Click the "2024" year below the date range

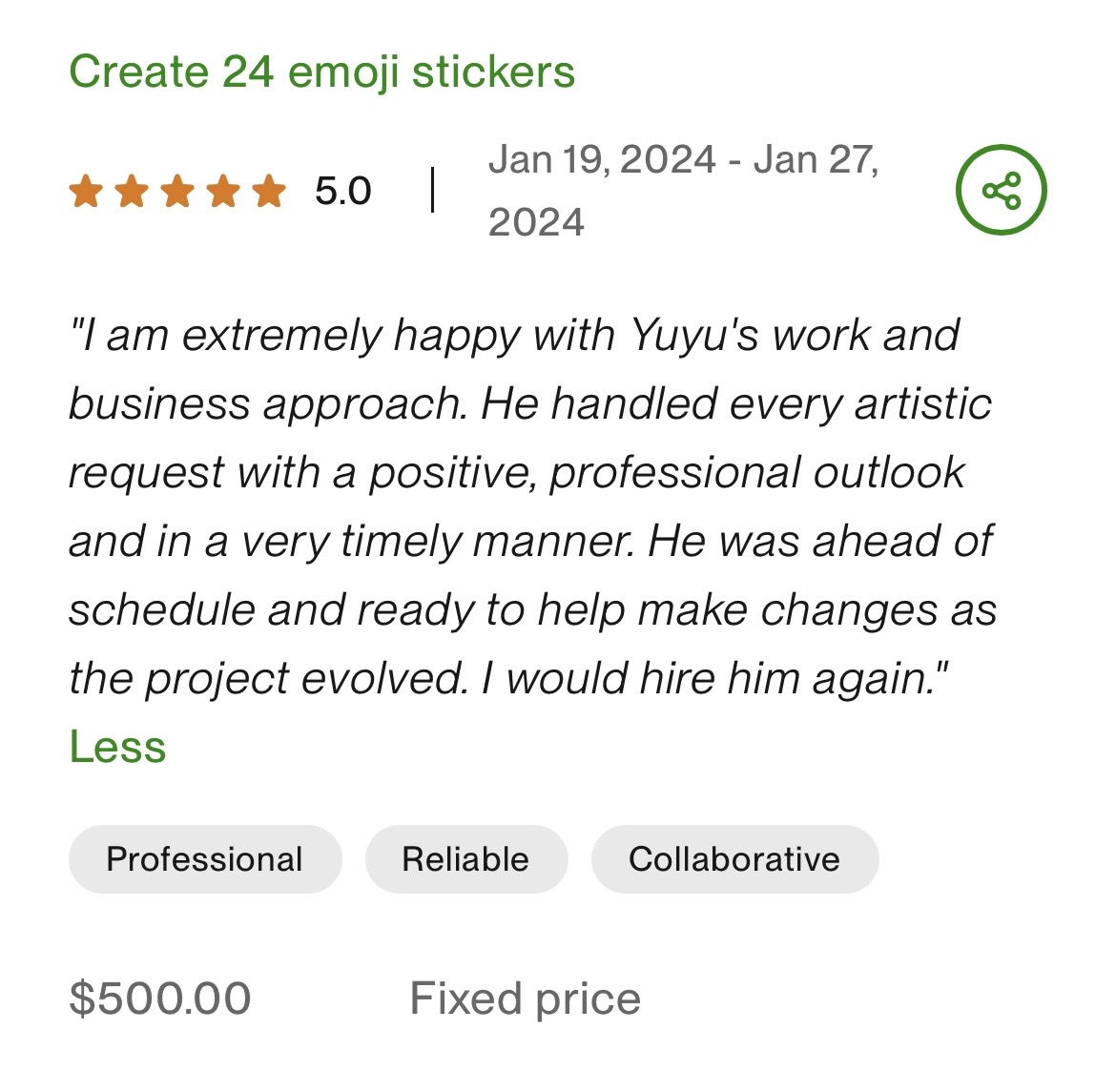[x=536, y=222]
